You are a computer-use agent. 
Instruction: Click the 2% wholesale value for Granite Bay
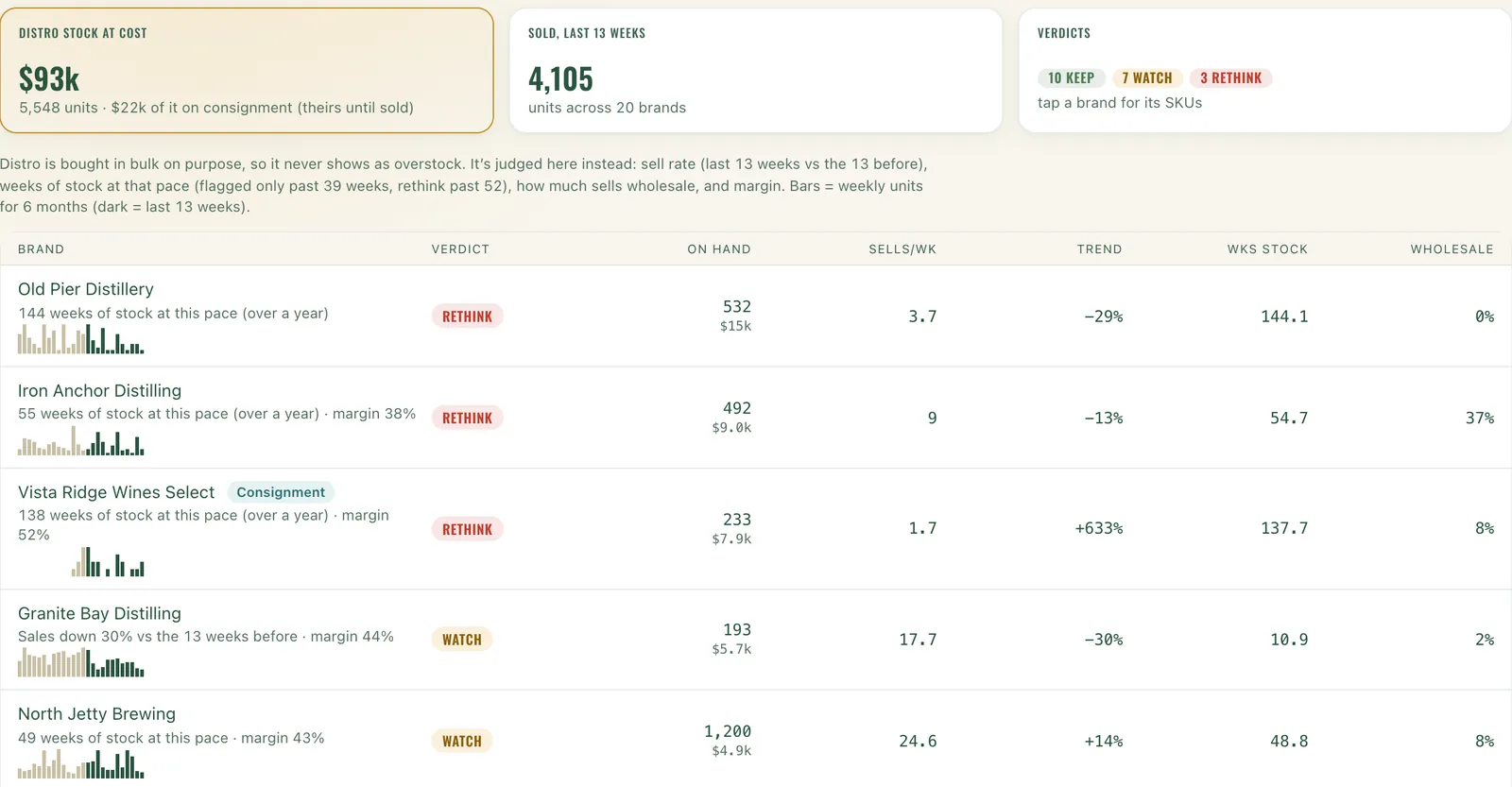coord(1485,640)
